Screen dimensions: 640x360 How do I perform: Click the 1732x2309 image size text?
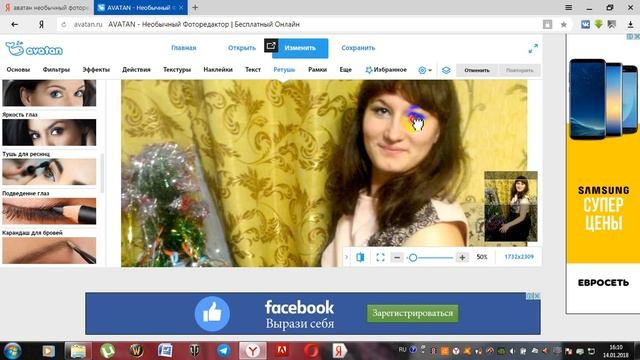(519, 257)
